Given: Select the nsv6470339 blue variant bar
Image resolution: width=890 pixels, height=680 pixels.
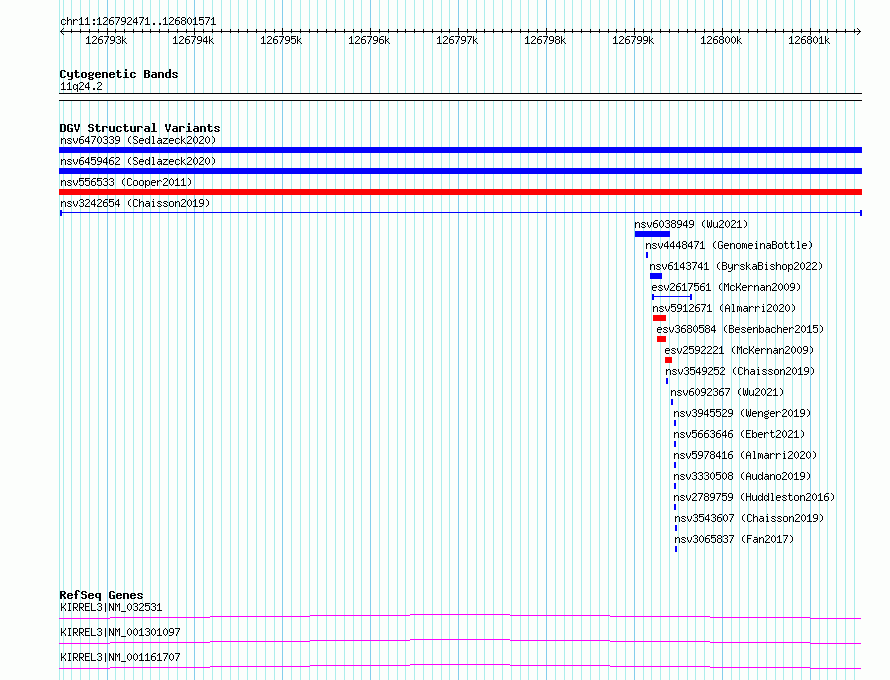Looking at the screenshot, I should tap(460, 150).
